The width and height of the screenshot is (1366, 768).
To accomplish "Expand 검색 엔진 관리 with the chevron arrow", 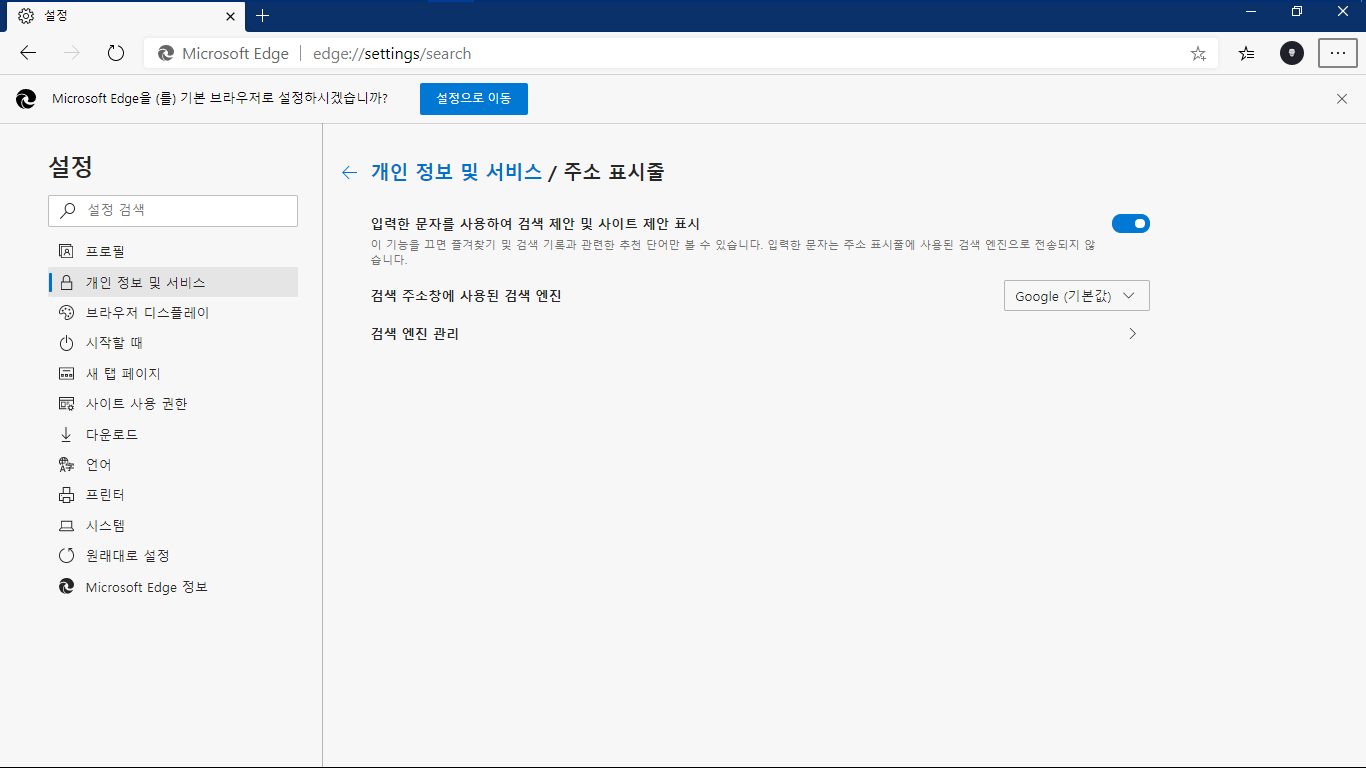I will pos(1133,334).
